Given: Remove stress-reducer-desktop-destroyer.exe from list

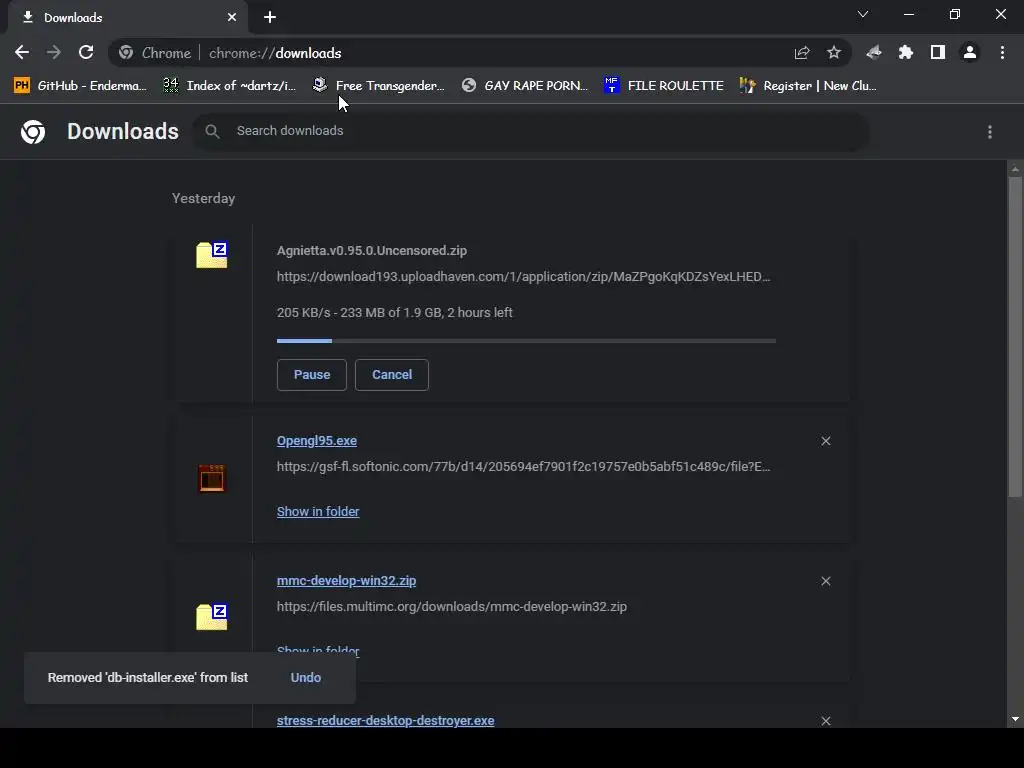Looking at the screenshot, I should (x=826, y=721).
